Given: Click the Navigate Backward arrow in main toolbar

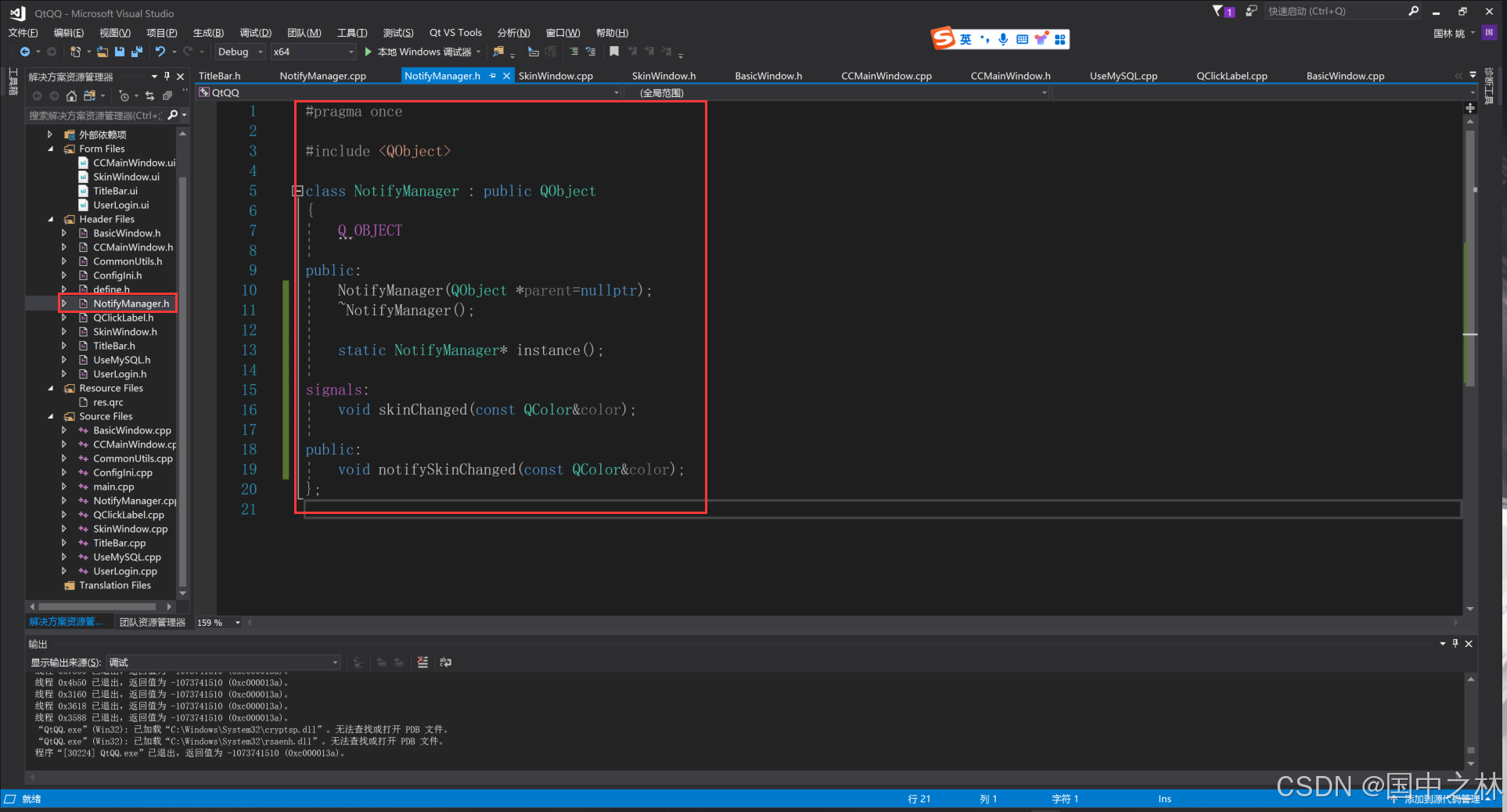Looking at the screenshot, I should tap(25, 52).
